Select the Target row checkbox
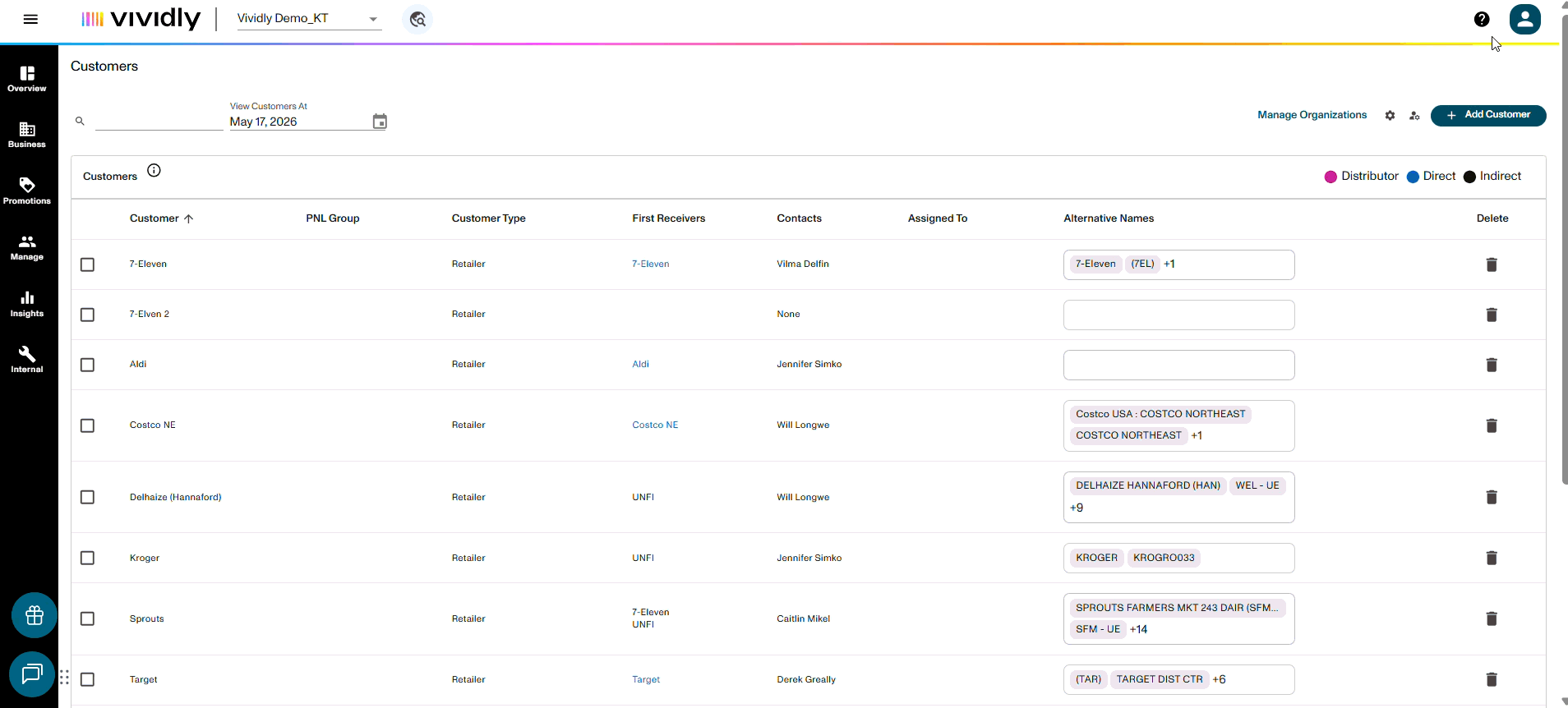 tap(88, 679)
